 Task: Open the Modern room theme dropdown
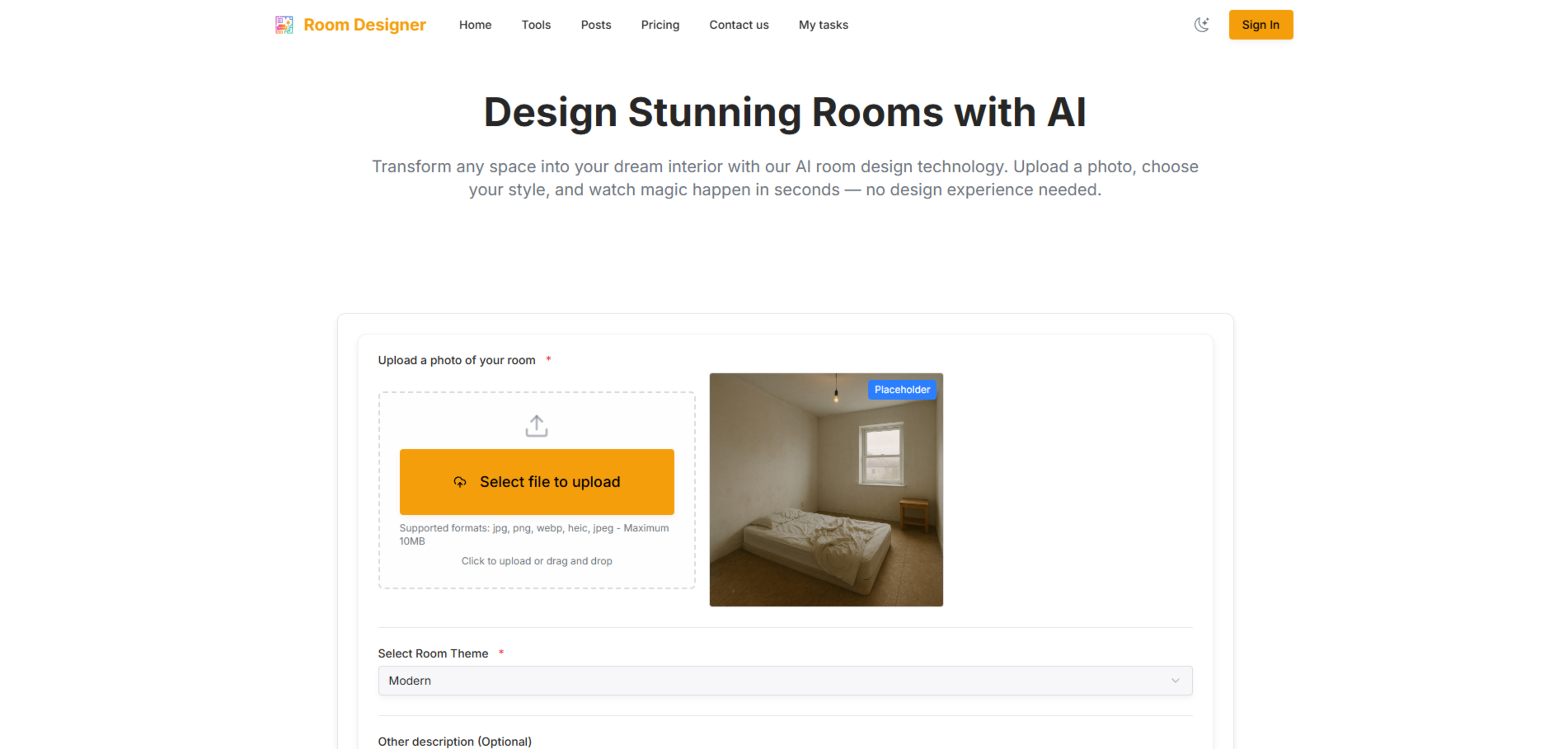[x=784, y=680]
